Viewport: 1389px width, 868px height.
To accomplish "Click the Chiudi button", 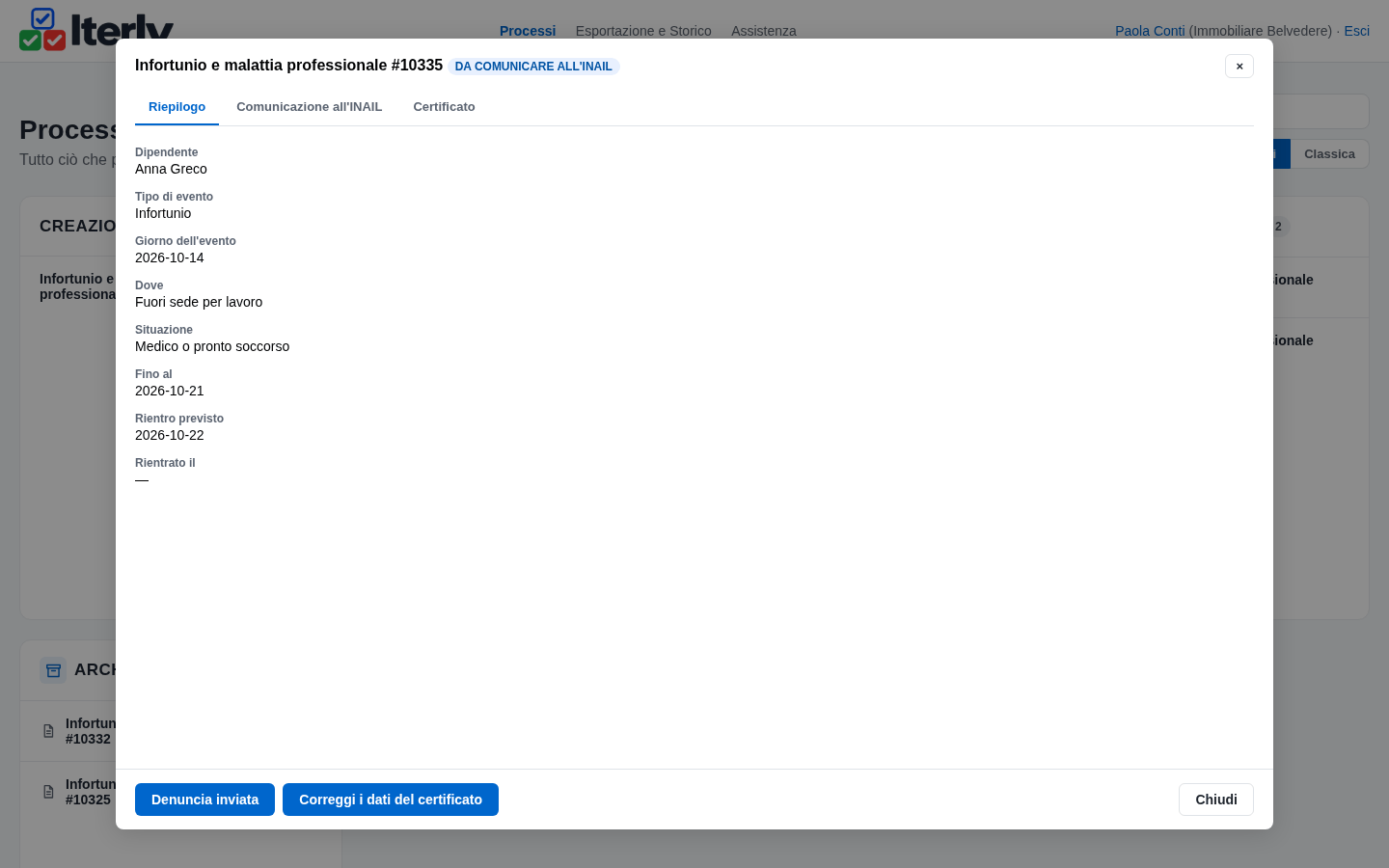I will [x=1216, y=800].
